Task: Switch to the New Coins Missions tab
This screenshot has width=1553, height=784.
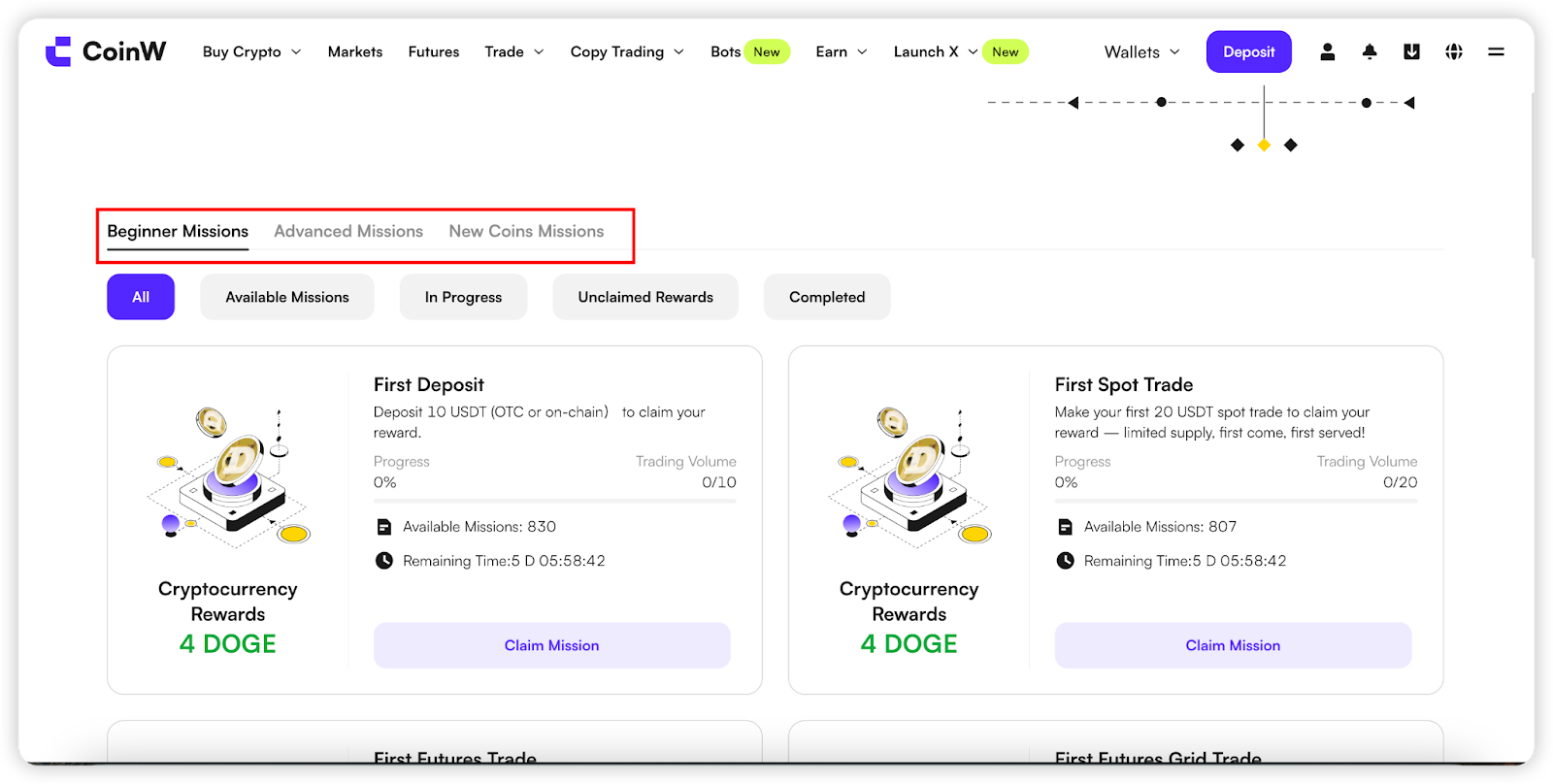Action: click(526, 231)
